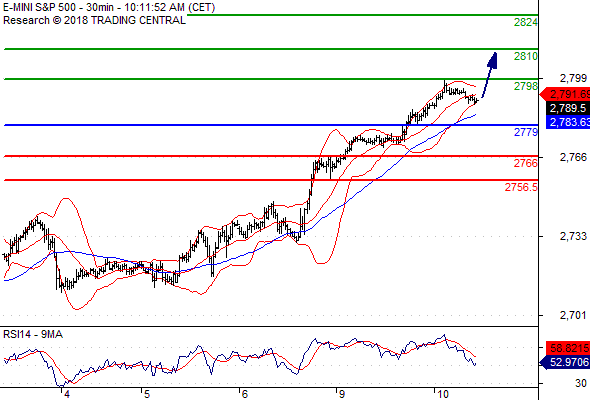This screenshot has height=400, width=590.
Task: Click the blue 52.9706 RSI value tag
Action: click(566, 362)
